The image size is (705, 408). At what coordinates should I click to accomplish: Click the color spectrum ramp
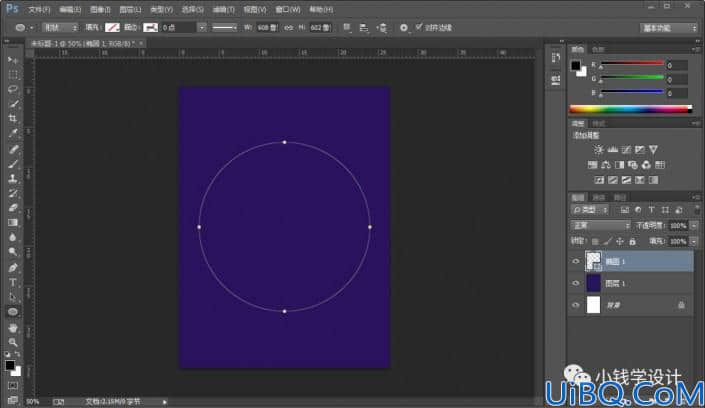tap(630, 109)
